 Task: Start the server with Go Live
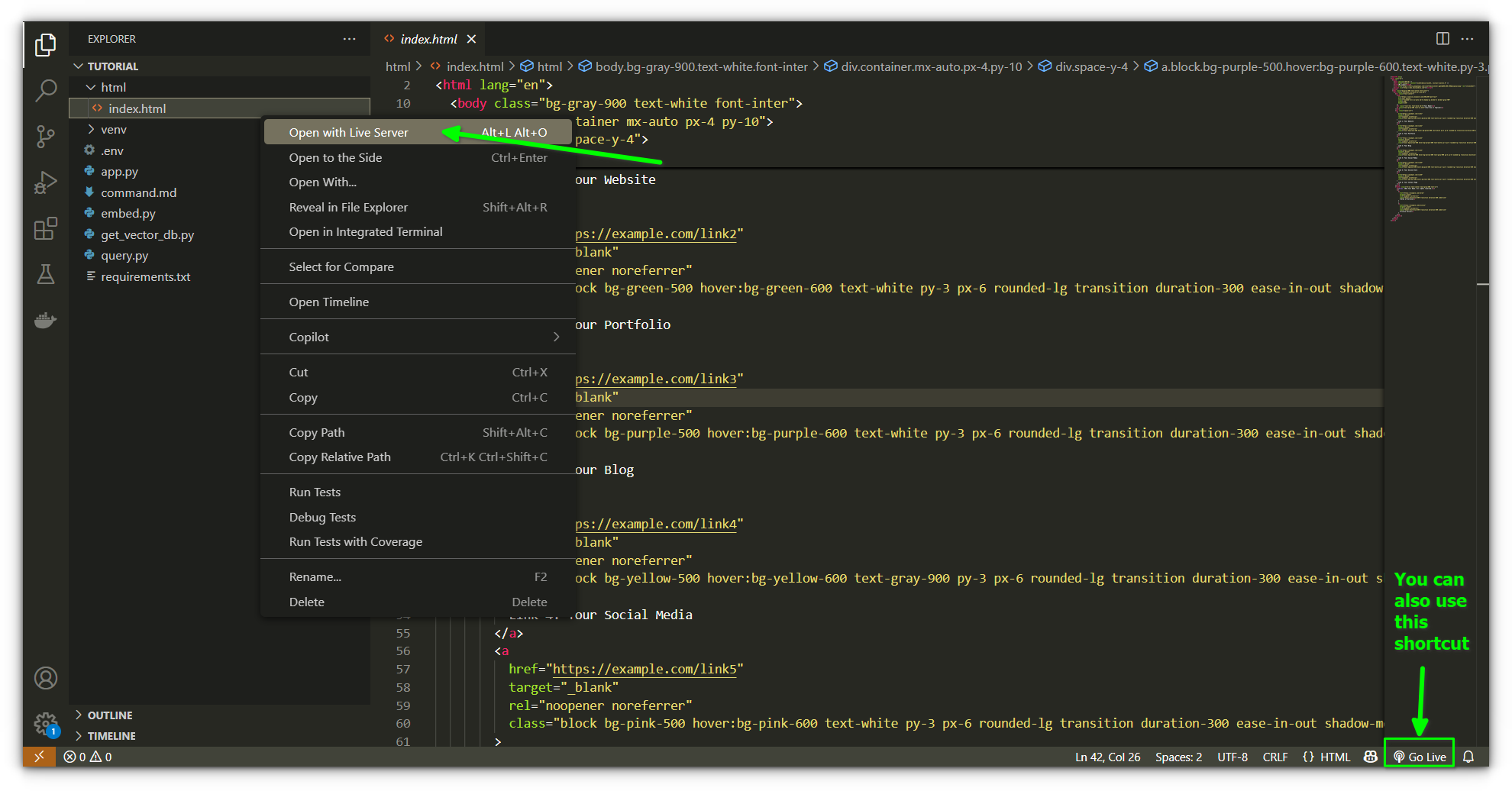point(1420,756)
